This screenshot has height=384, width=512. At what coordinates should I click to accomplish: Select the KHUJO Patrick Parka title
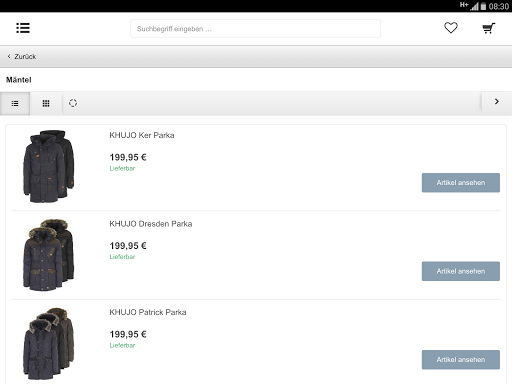coord(148,312)
